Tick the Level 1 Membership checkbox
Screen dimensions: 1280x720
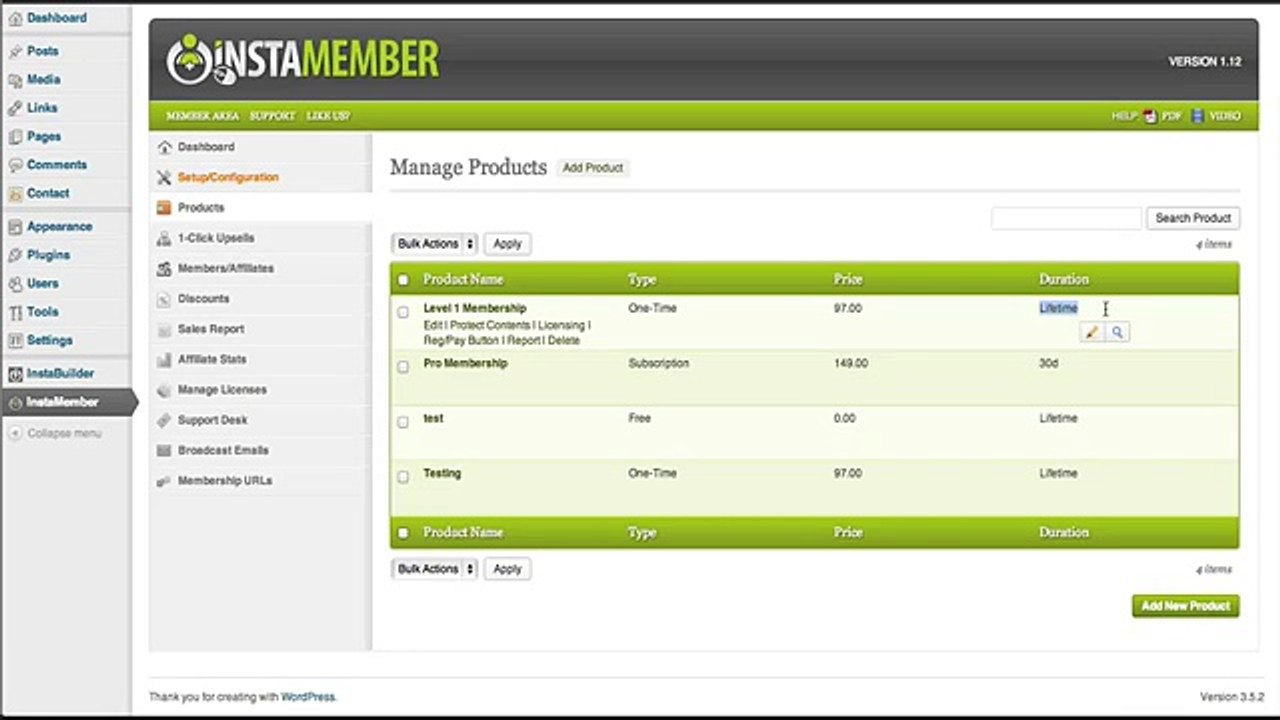pyautogui.click(x=403, y=312)
